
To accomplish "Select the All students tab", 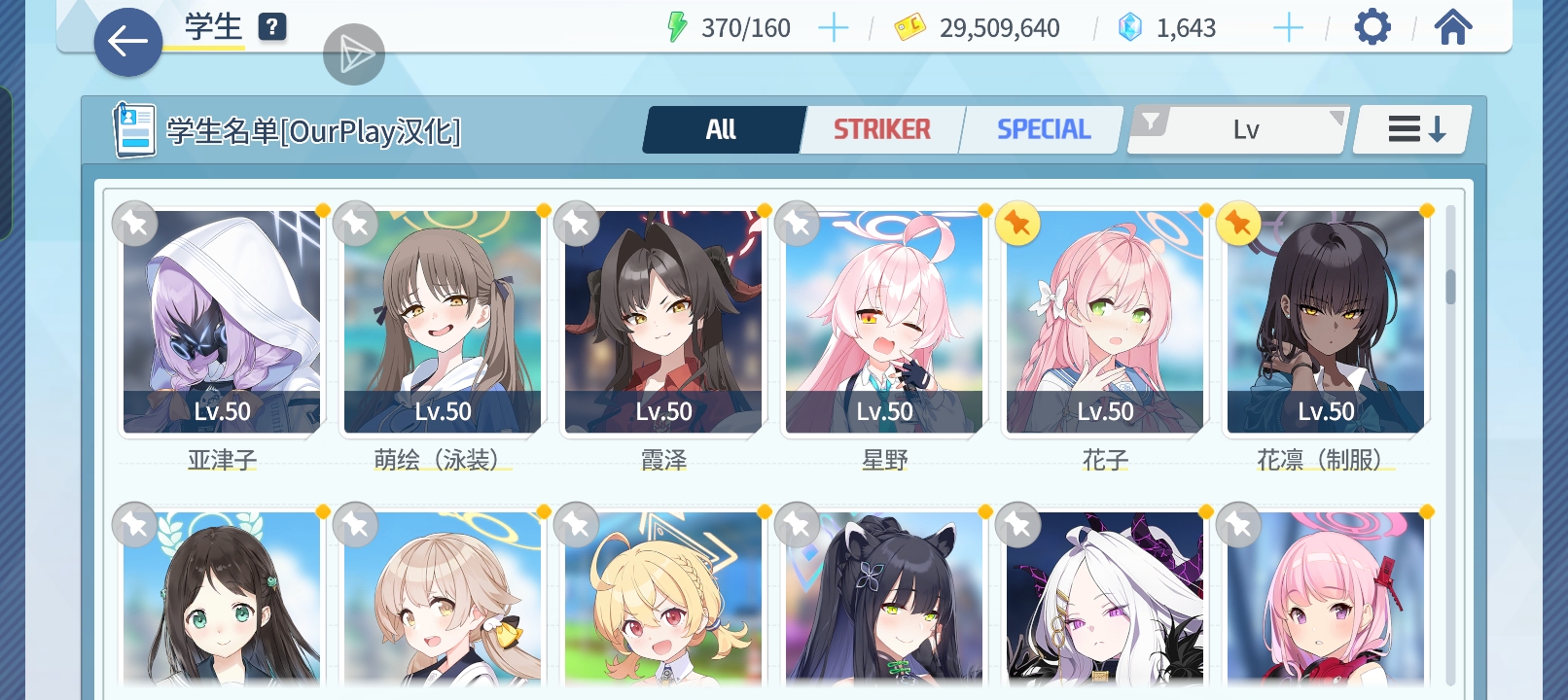I will pos(722,129).
